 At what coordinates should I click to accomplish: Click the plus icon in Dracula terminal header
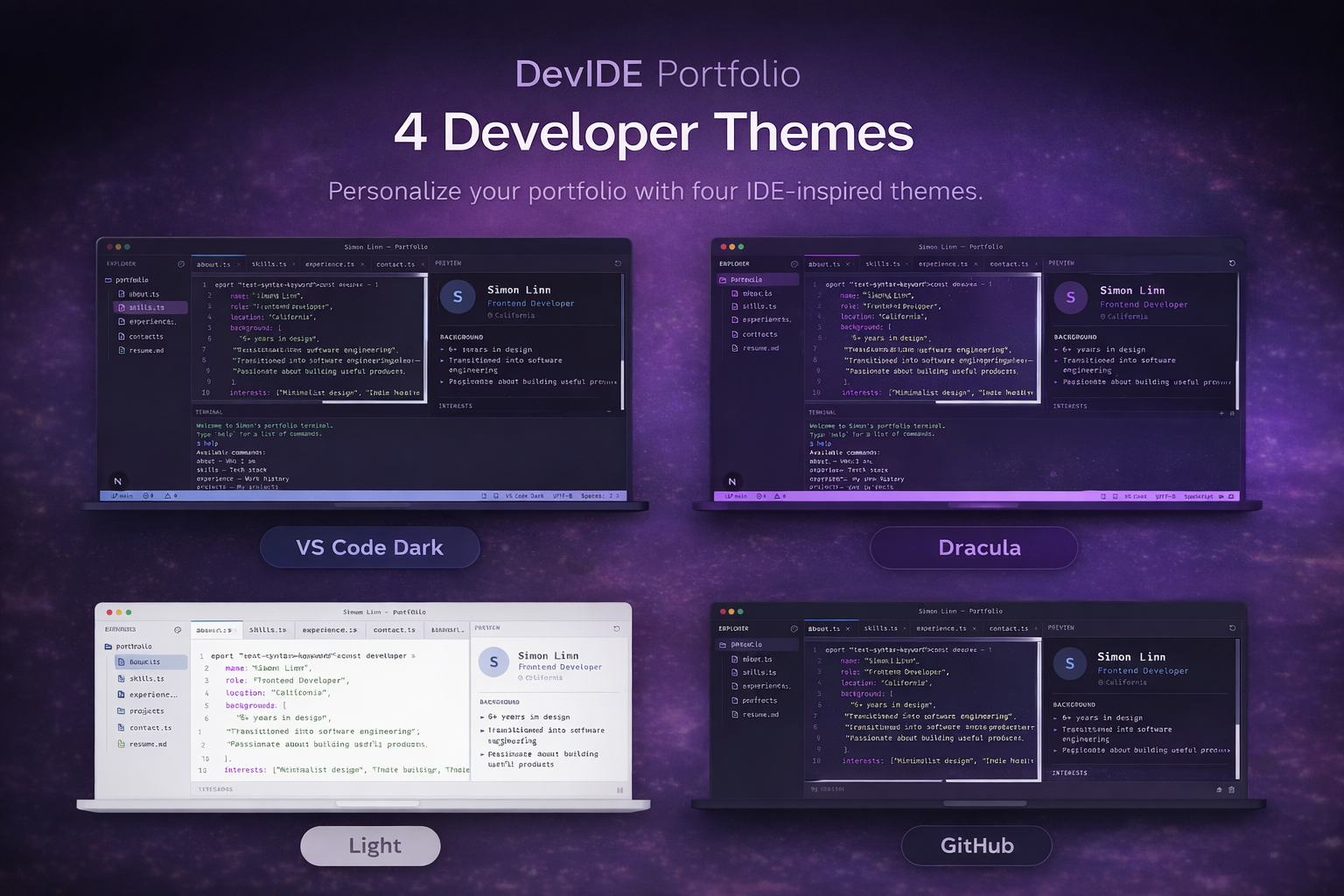coord(1221,413)
